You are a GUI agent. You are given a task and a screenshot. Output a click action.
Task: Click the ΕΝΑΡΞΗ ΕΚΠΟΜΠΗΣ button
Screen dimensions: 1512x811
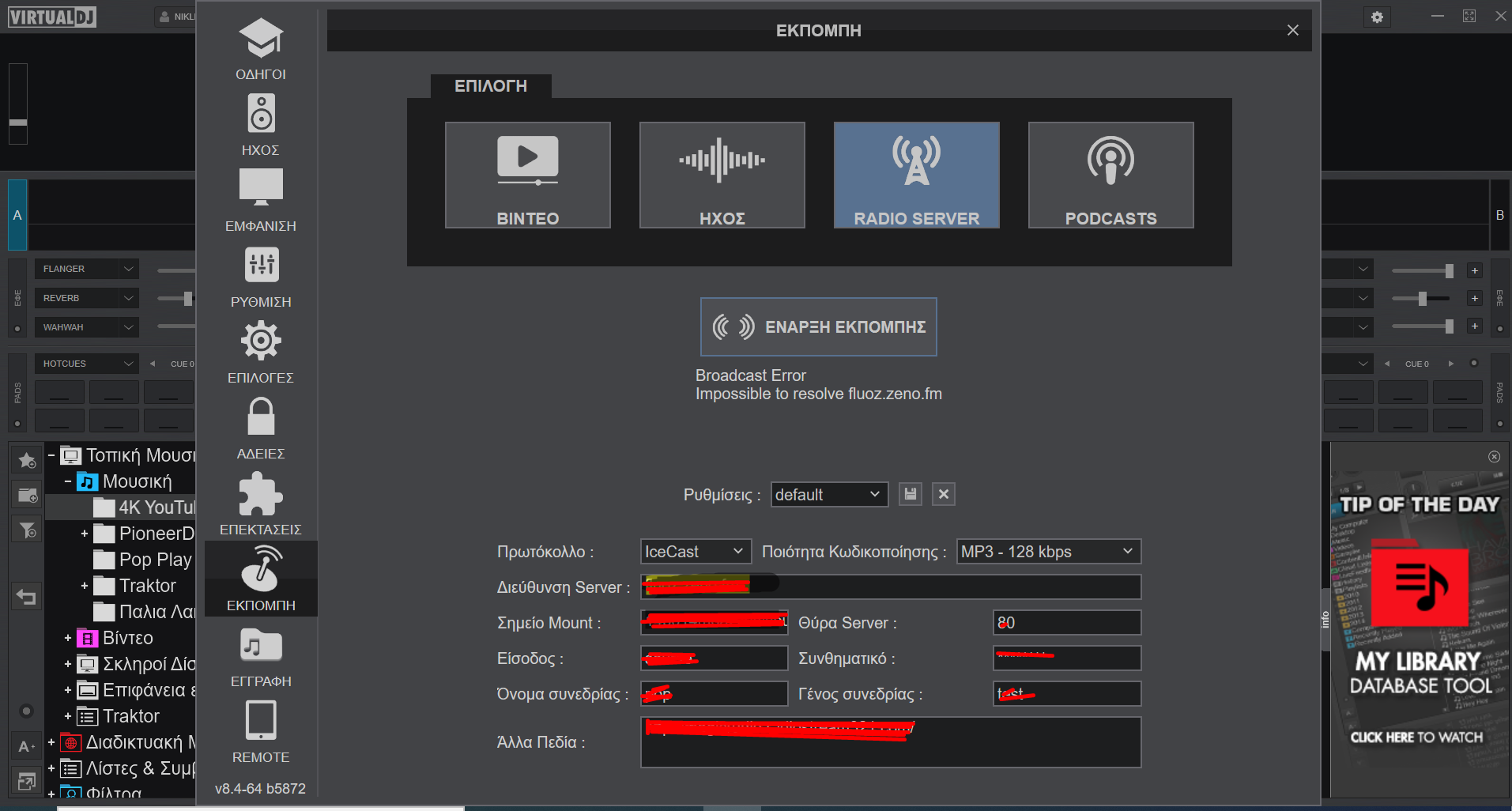pyautogui.click(x=818, y=326)
